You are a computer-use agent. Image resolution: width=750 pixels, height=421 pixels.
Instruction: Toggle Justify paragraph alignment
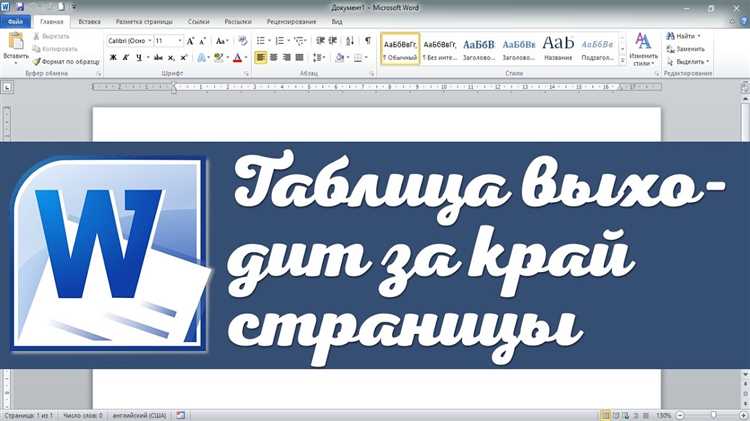[299, 58]
